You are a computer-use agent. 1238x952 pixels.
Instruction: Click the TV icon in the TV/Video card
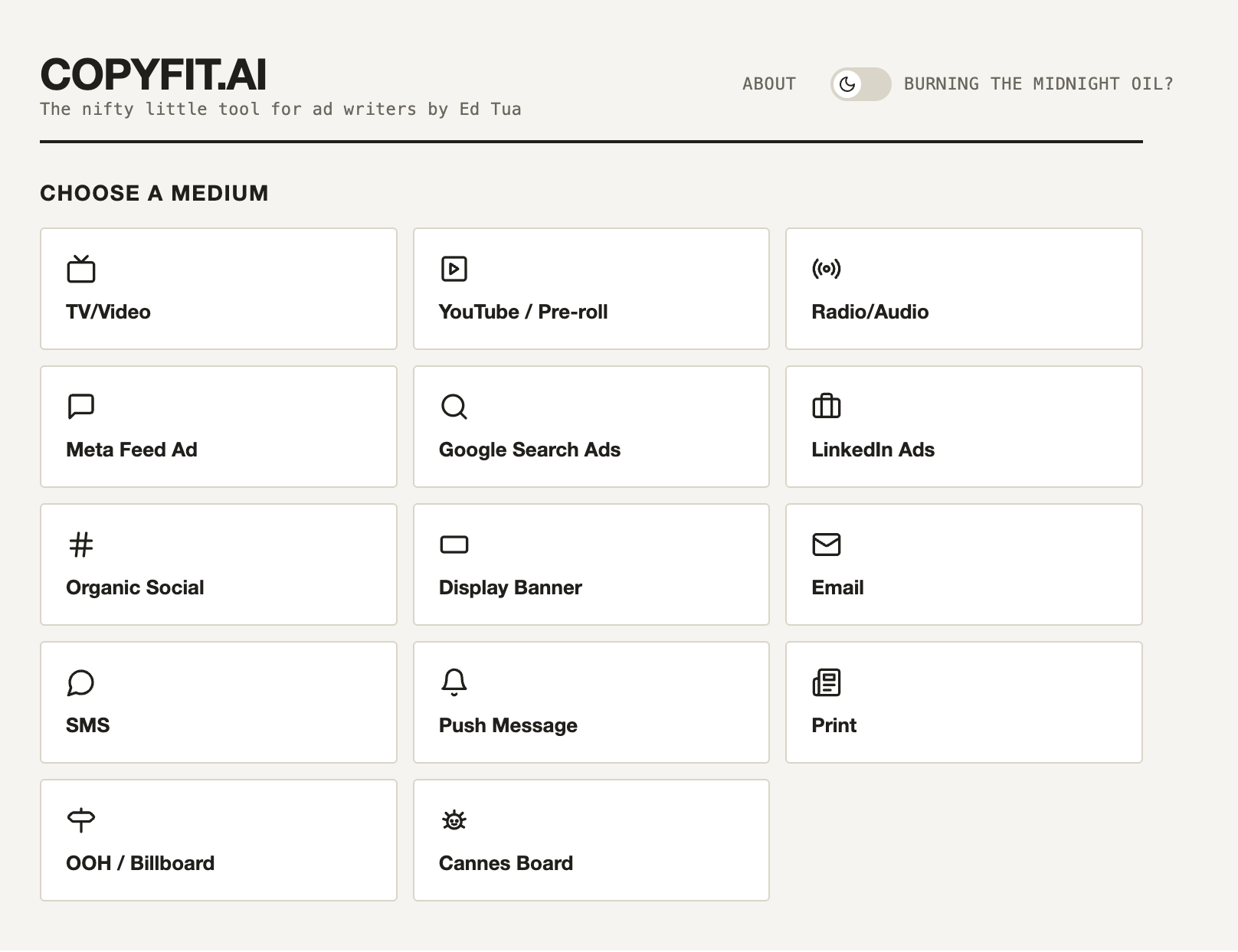tap(81, 269)
